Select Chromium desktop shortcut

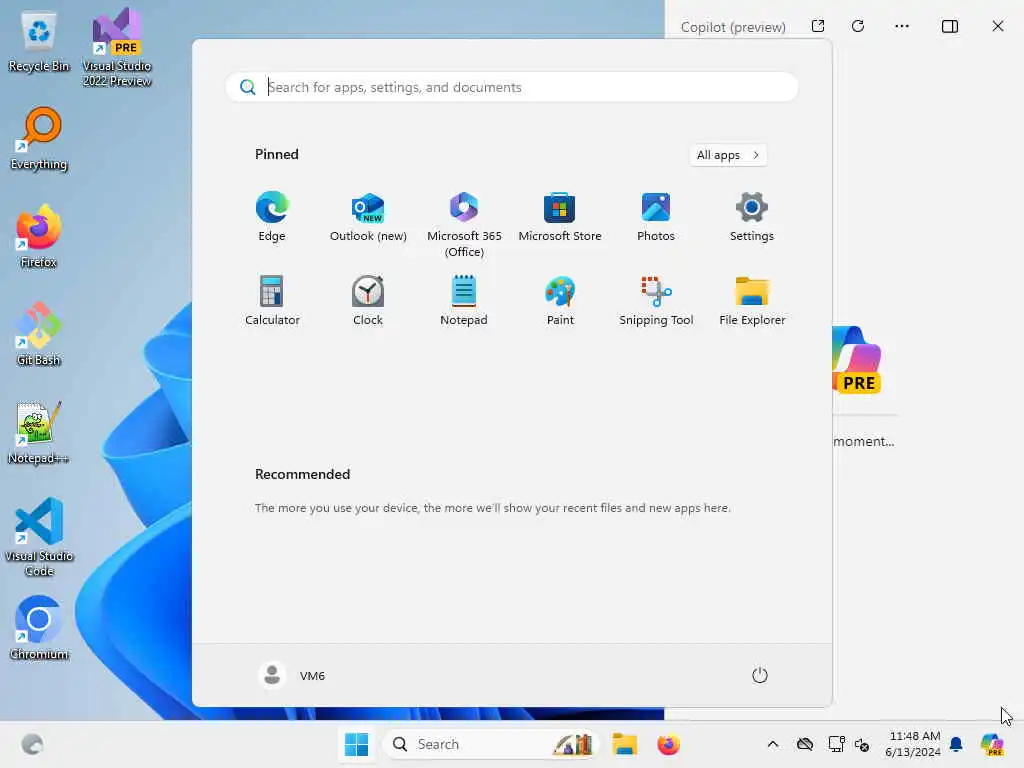[39, 628]
